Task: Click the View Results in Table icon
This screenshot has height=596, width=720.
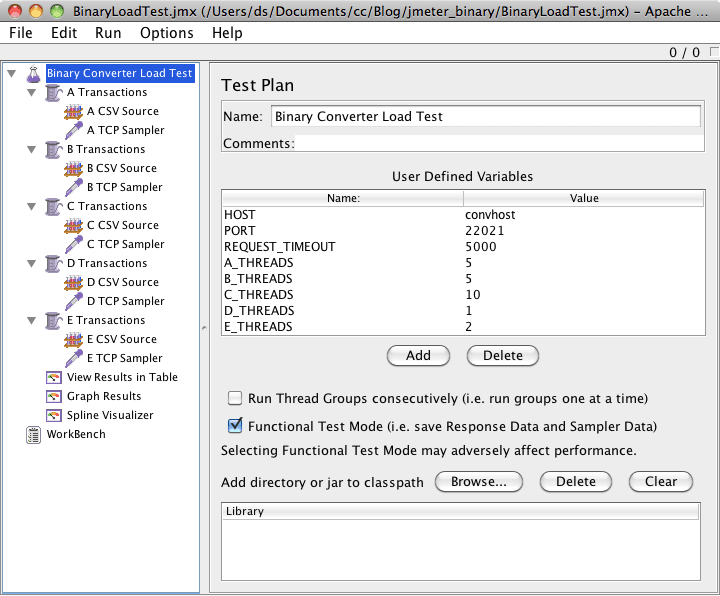Action: pyautogui.click(x=54, y=377)
